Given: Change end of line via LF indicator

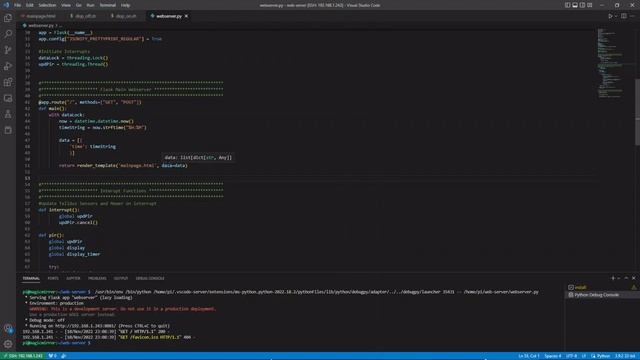Looking at the screenshot, I should (584, 356).
